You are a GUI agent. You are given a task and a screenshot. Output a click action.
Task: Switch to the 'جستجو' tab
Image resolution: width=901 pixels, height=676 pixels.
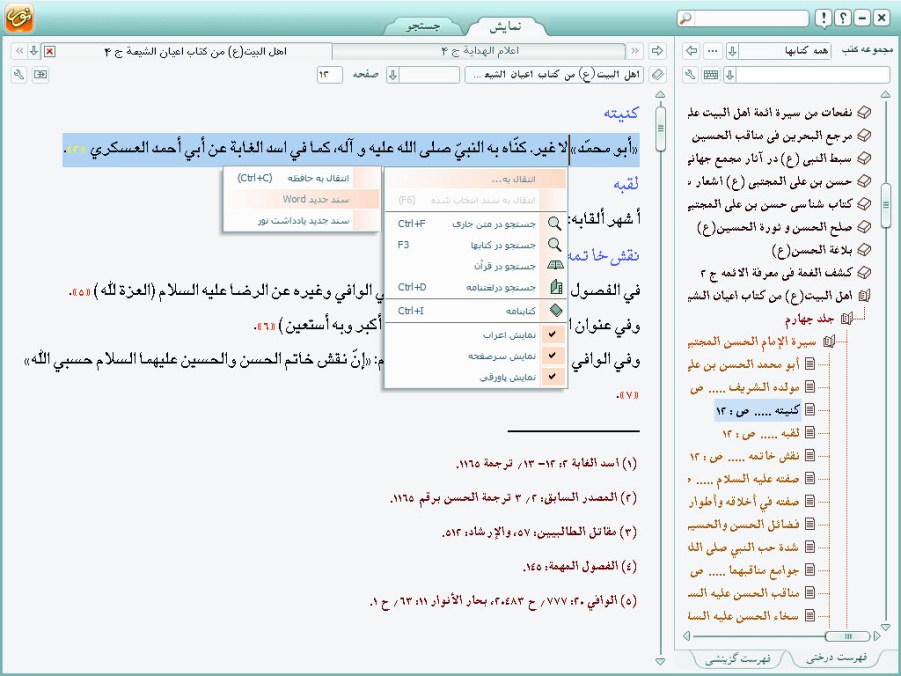[423, 26]
